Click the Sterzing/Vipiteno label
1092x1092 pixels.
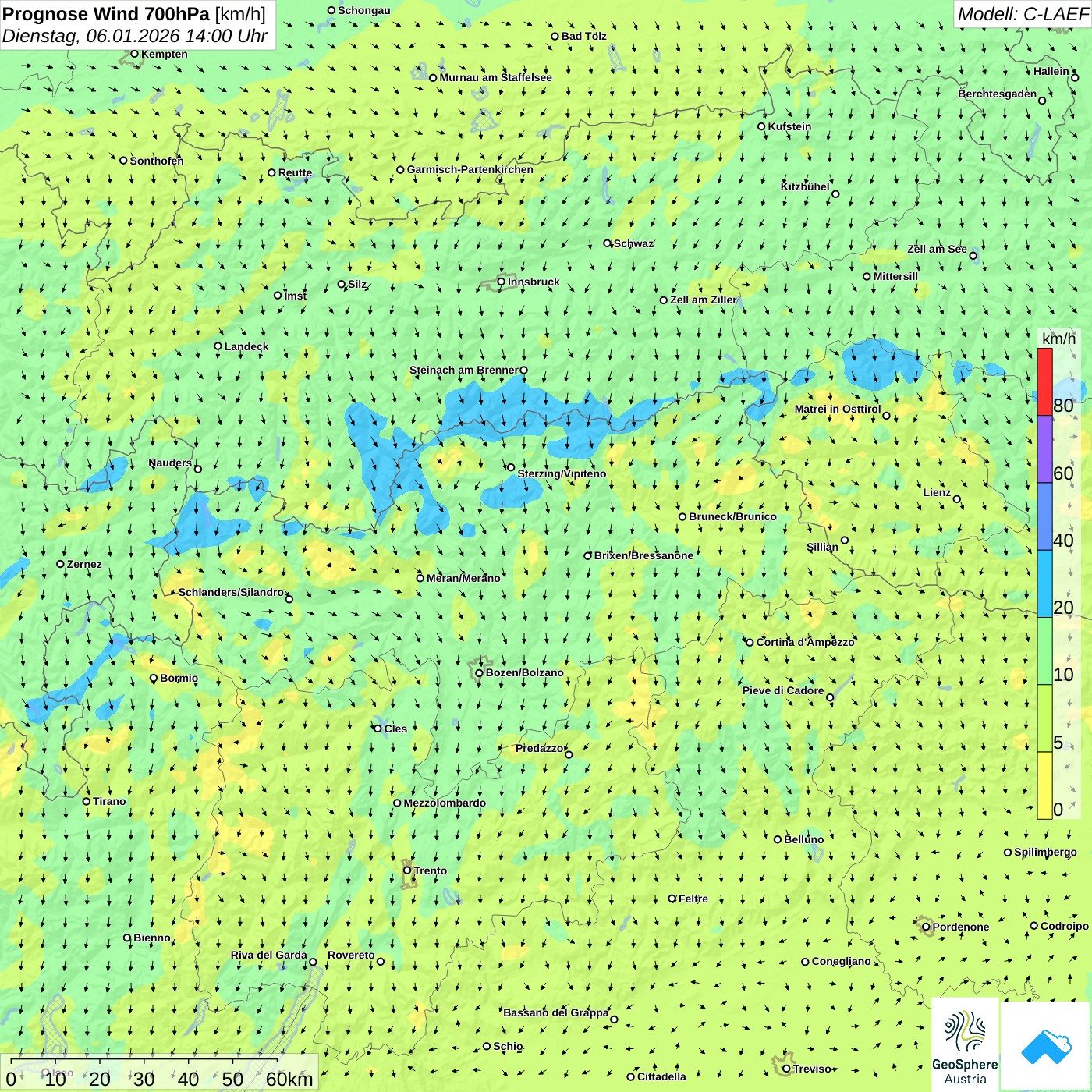562,473
